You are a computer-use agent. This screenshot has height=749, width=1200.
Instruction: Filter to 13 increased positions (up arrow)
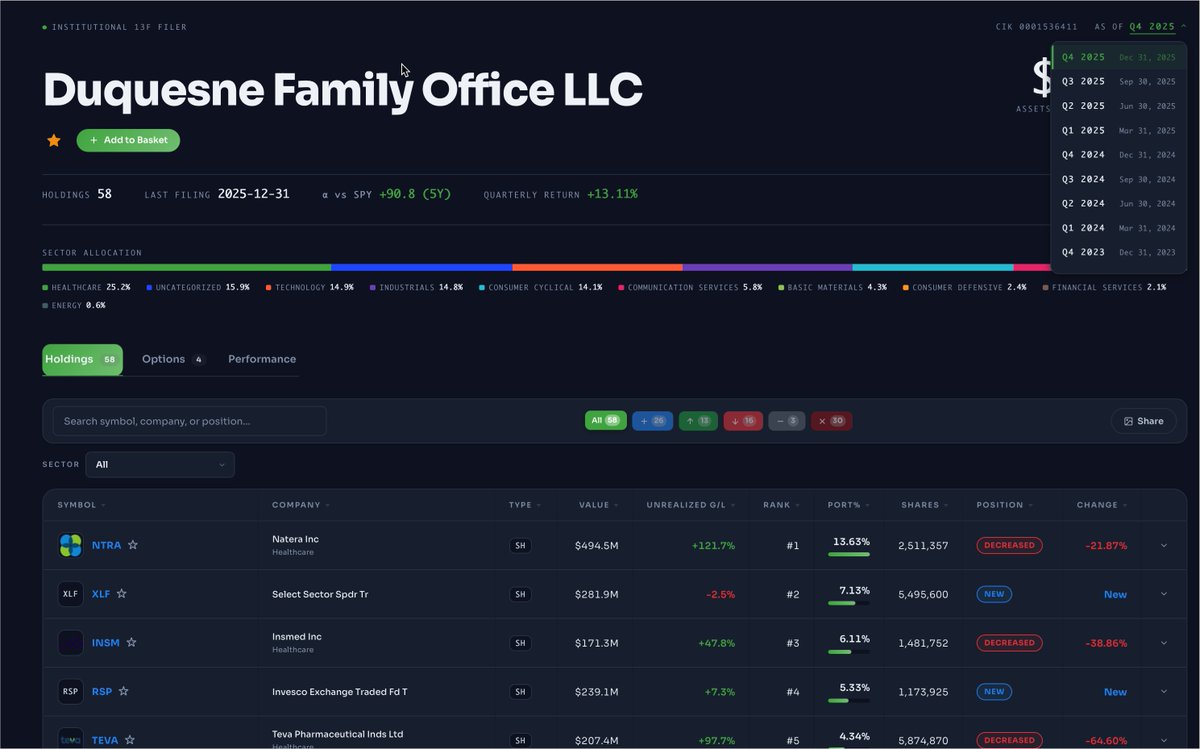(698, 421)
